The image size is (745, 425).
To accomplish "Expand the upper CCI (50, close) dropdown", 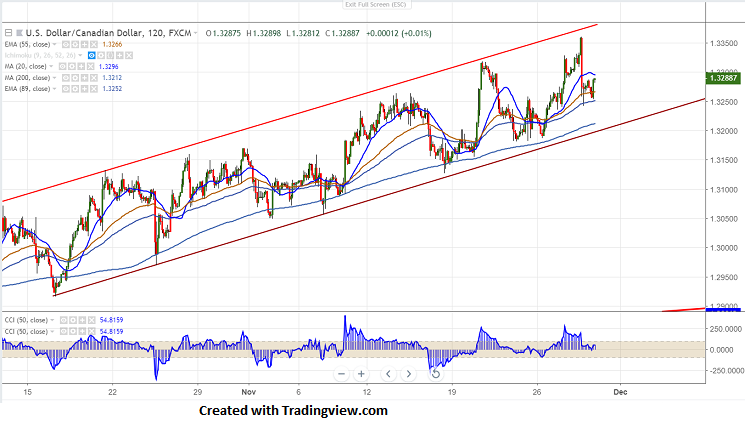I will [52, 320].
